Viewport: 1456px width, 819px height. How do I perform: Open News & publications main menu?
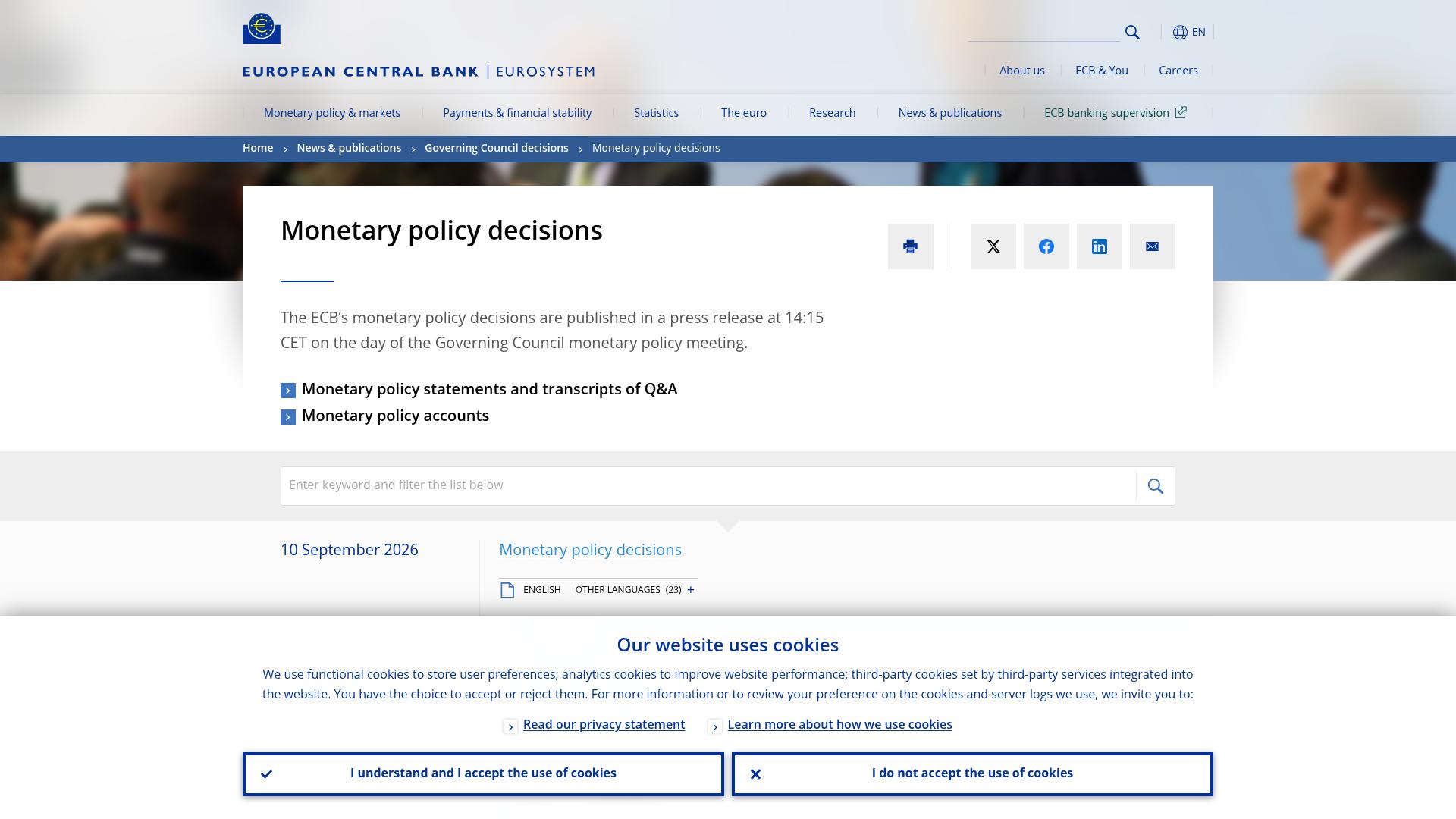[950, 113]
